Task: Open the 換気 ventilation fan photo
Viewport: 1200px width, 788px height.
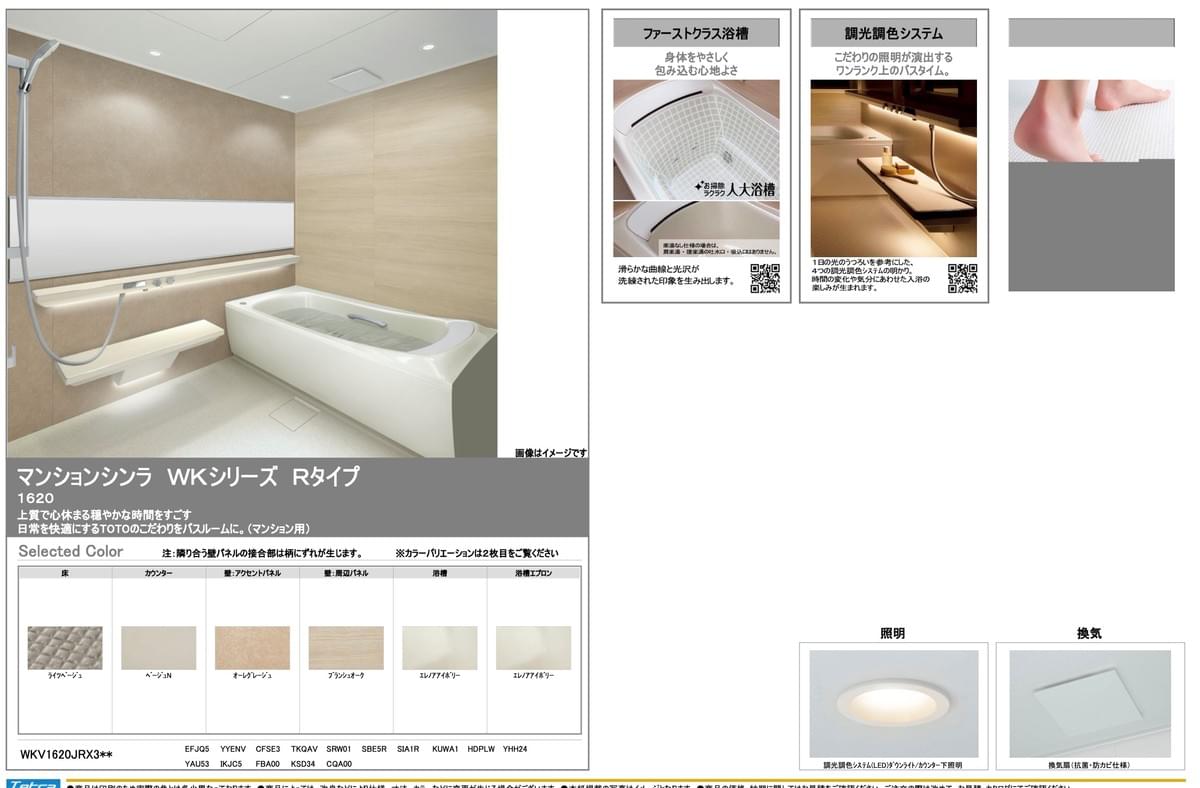Action: coord(1090,704)
